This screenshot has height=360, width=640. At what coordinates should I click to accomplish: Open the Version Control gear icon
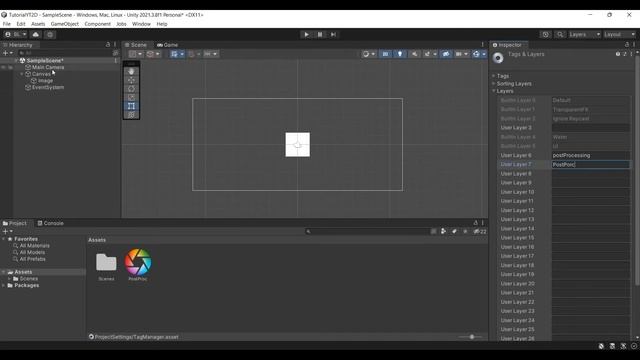50,35
